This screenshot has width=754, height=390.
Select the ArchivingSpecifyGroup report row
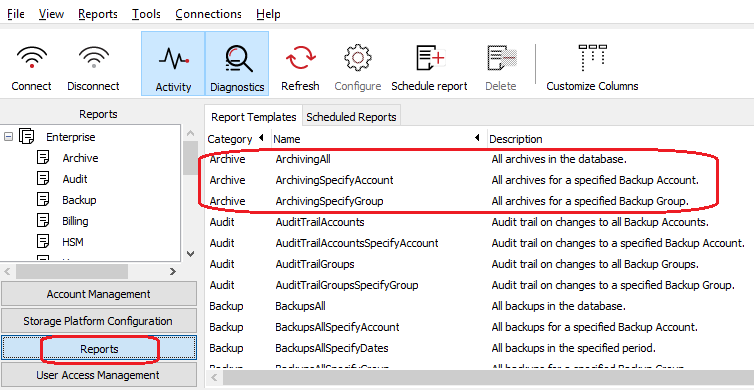[x=480, y=201]
